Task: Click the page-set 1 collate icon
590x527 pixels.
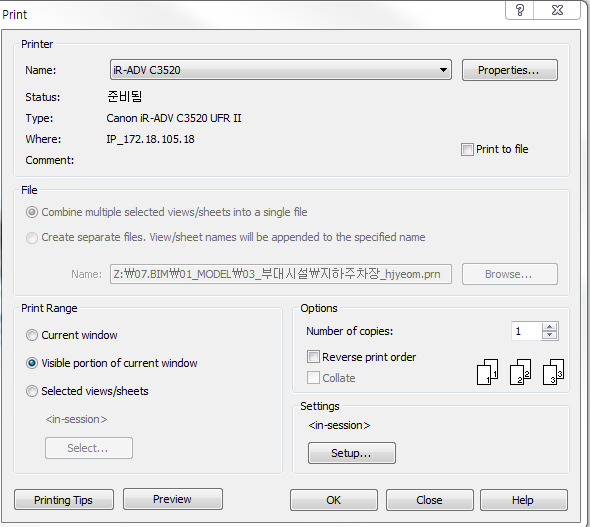Action: point(487,372)
